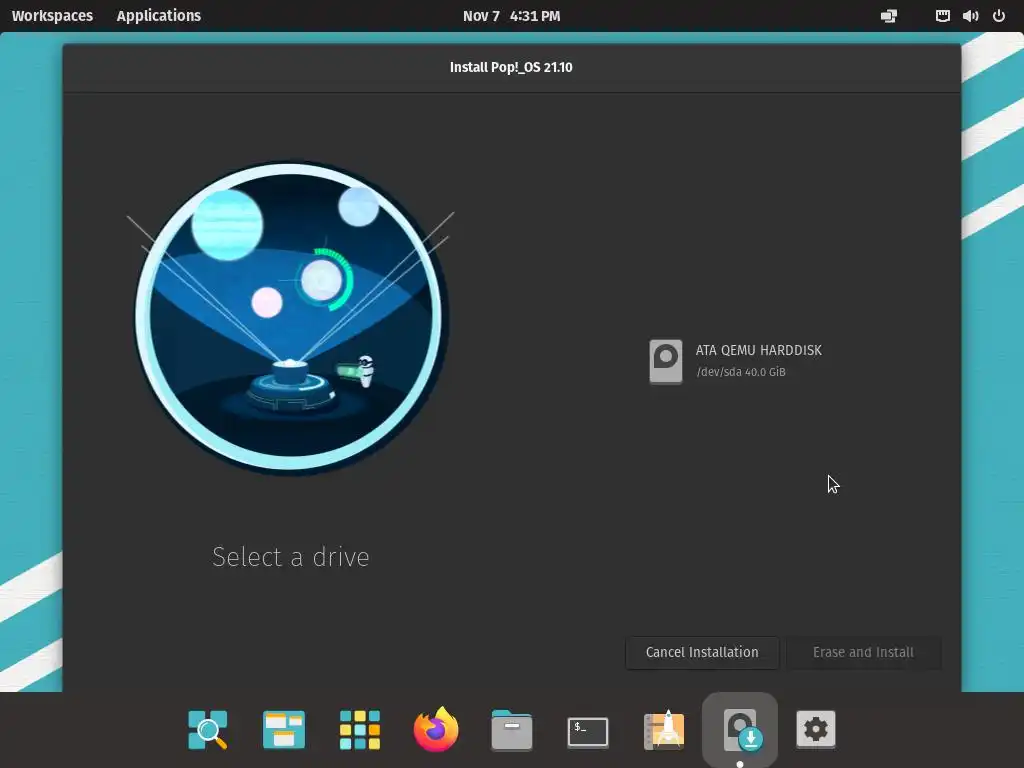Open the power menu icon
Viewport: 1024px width, 768px height.
pos(999,16)
